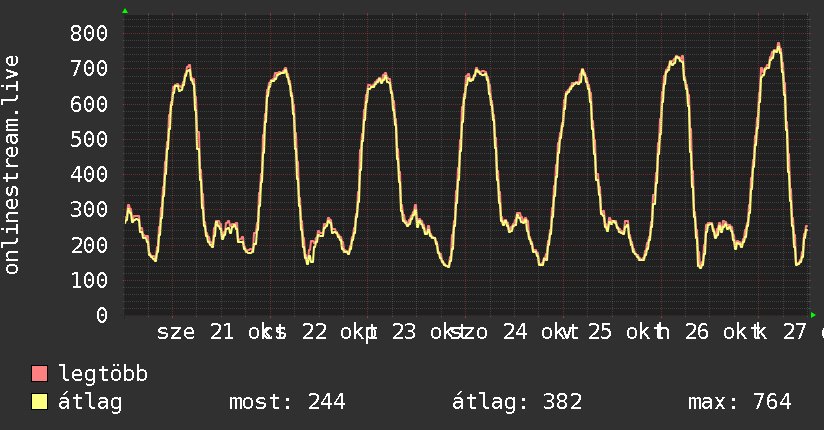Click the most: 244 value
Screen dimensions: 824x430
point(287,402)
